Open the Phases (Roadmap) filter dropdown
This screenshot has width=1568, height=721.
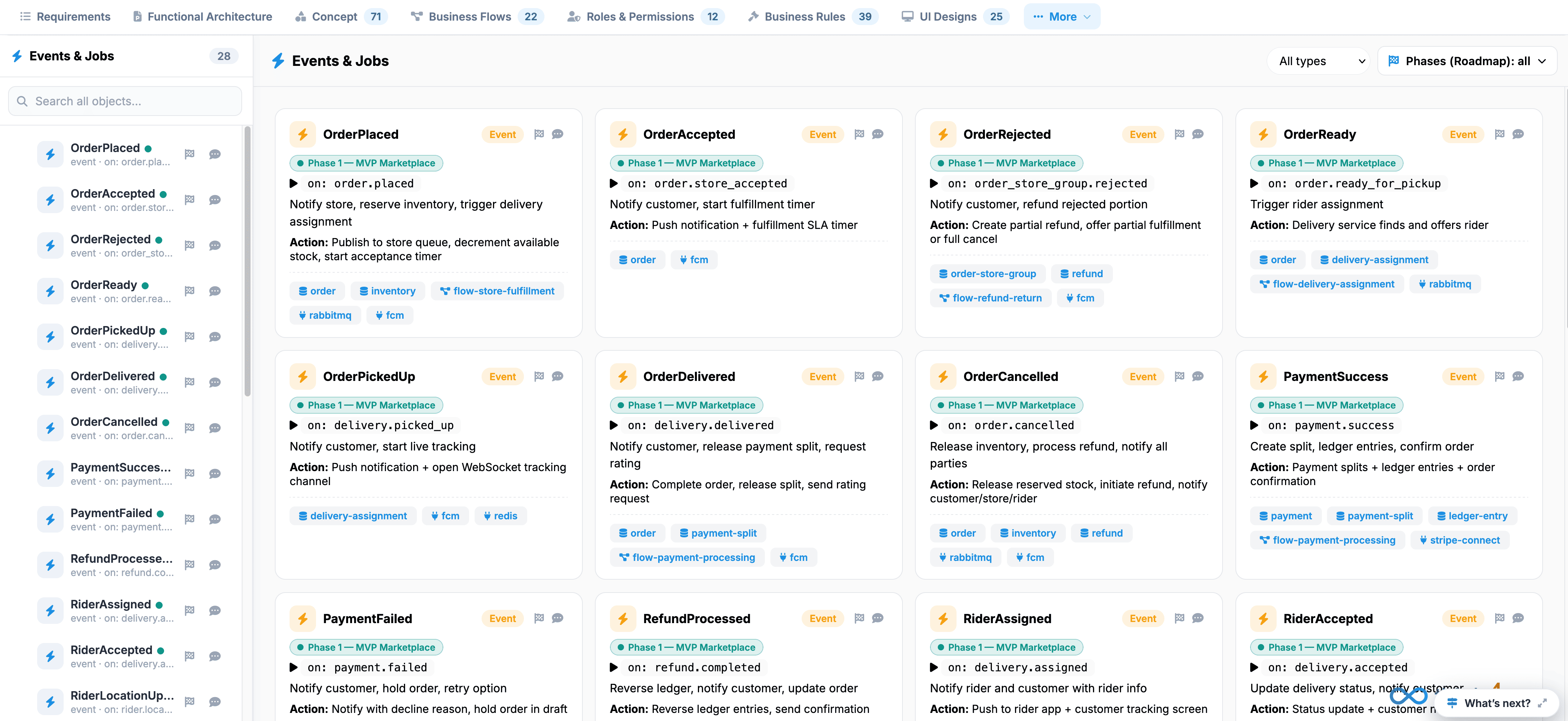(x=1467, y=61)
